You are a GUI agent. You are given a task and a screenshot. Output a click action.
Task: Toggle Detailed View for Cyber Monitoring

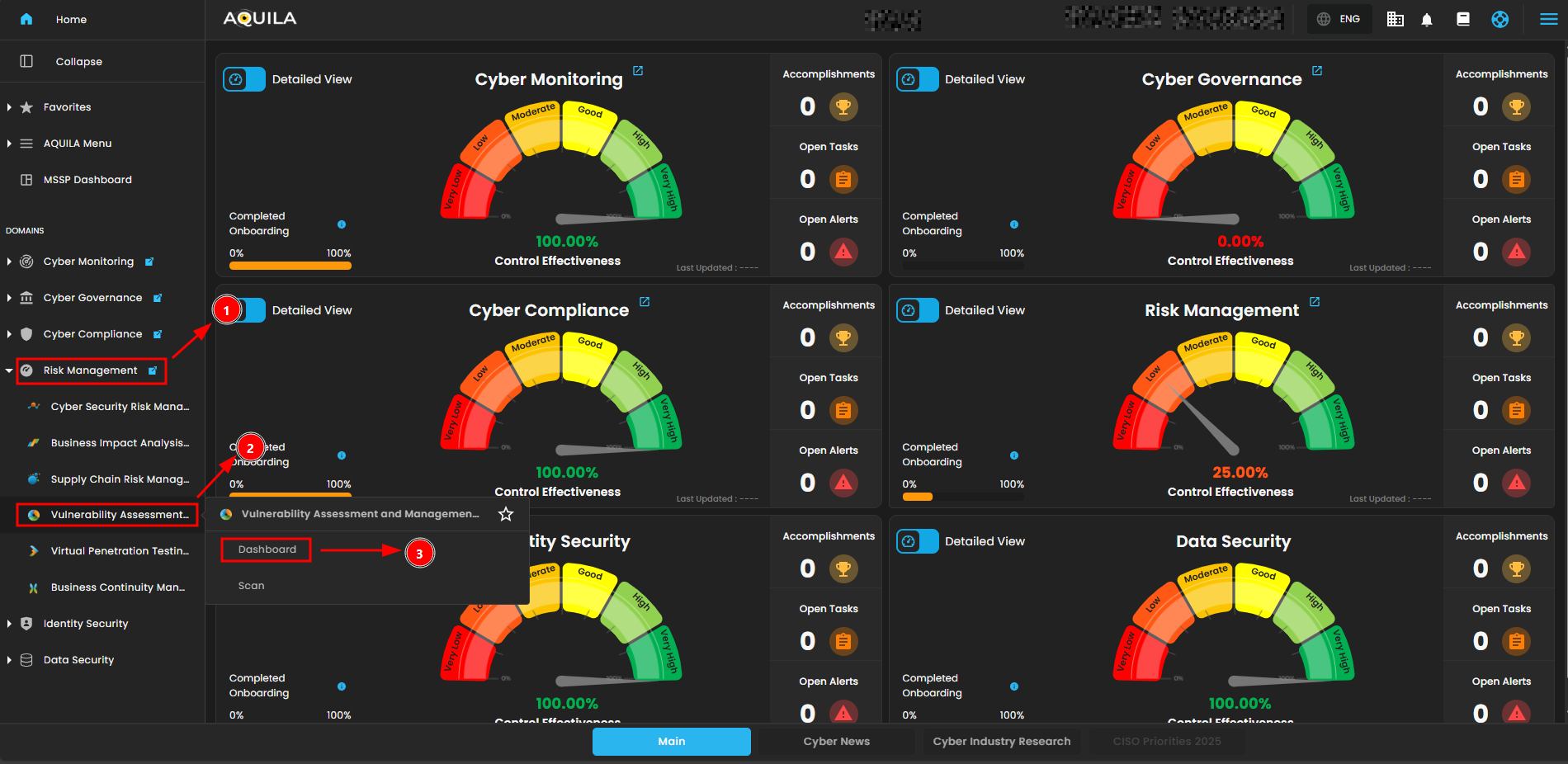pos(244,79)
